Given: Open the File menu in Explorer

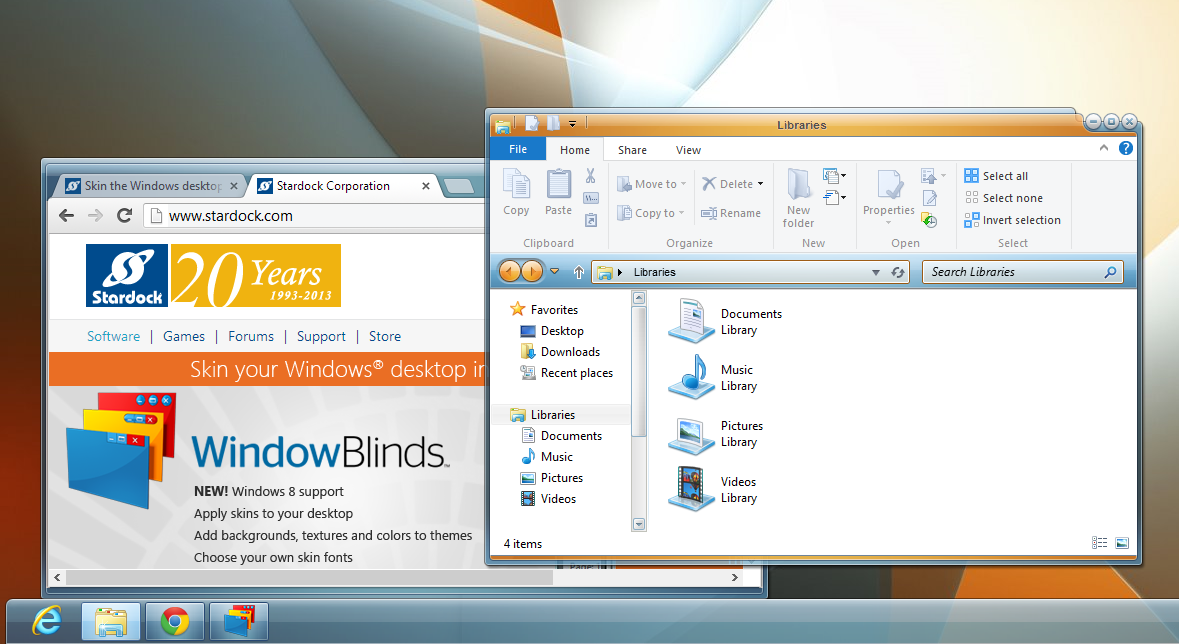Looking at the screenshot, I should pos(517,149).
